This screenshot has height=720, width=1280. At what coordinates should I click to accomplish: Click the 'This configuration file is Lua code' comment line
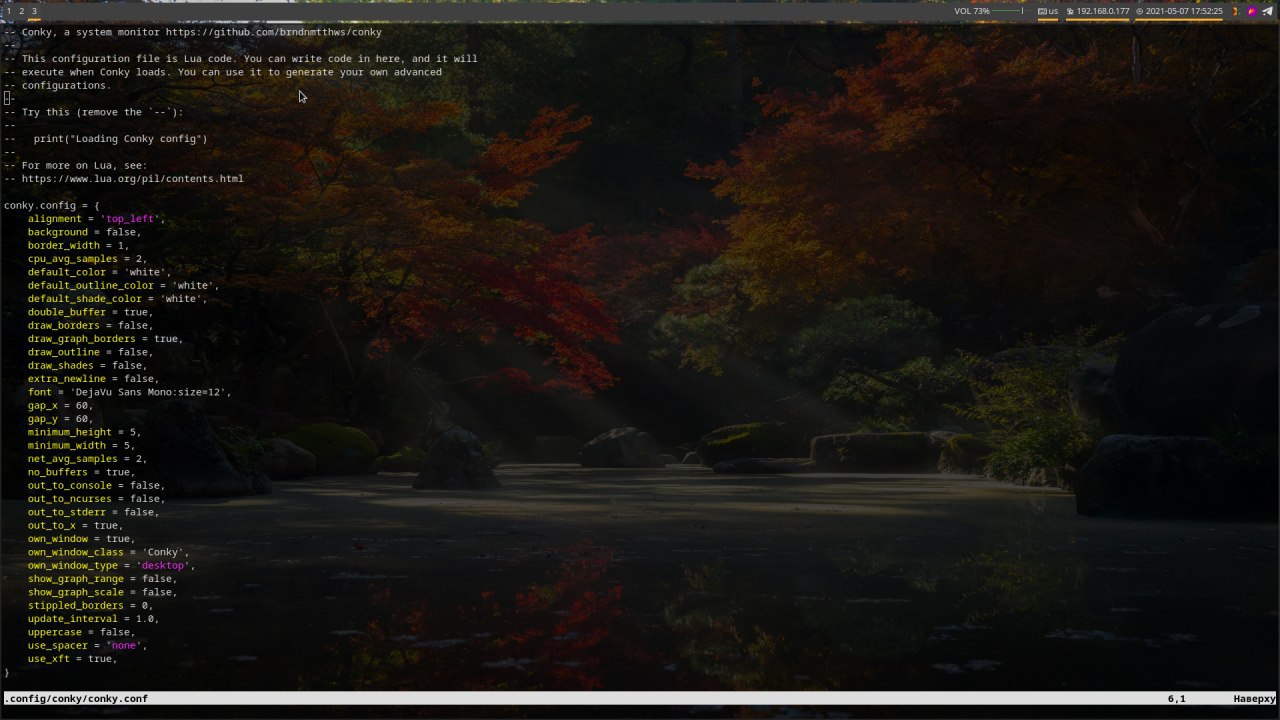pos(240,59)
